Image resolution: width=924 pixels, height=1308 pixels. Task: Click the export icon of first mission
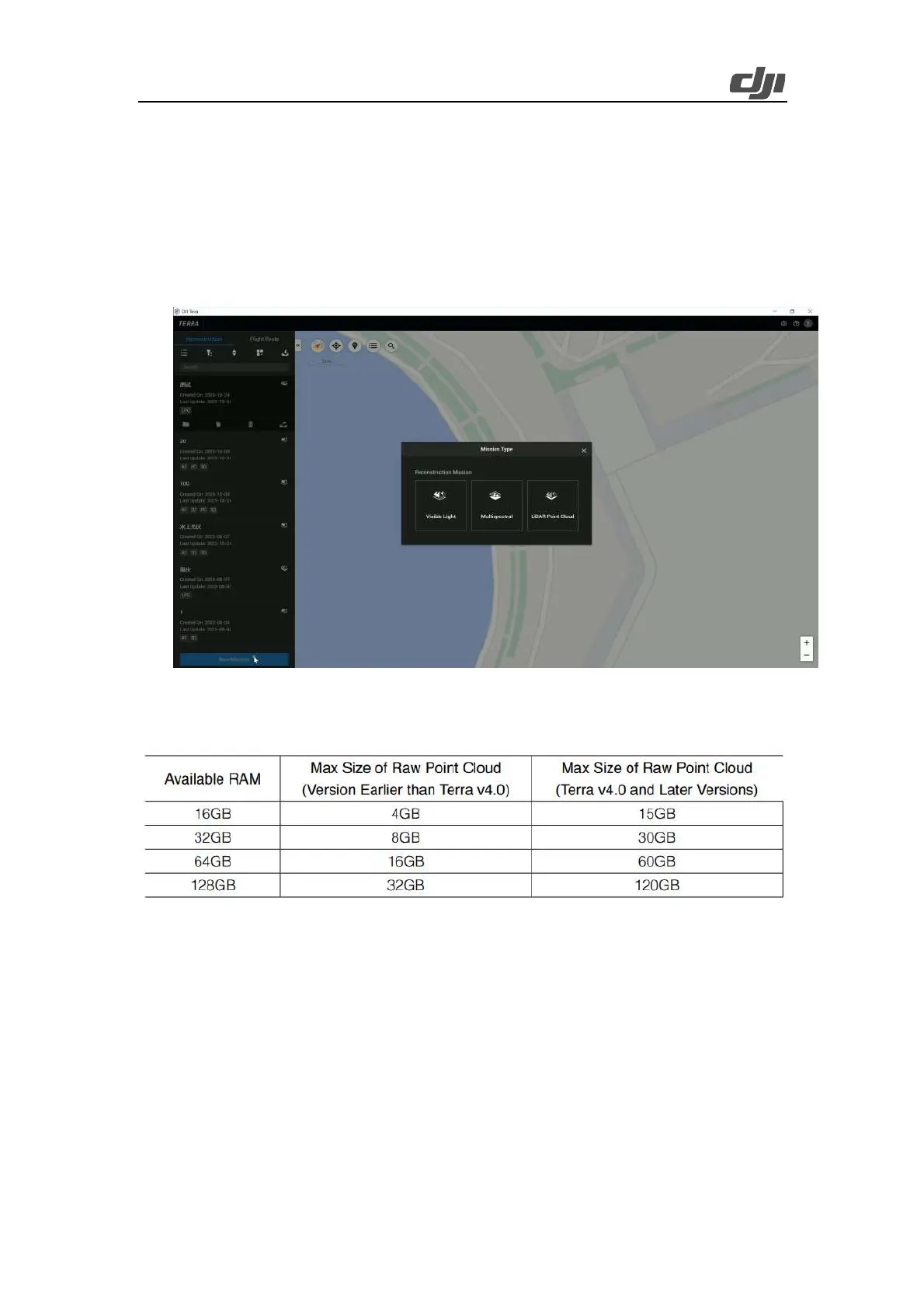pos(284,425)
